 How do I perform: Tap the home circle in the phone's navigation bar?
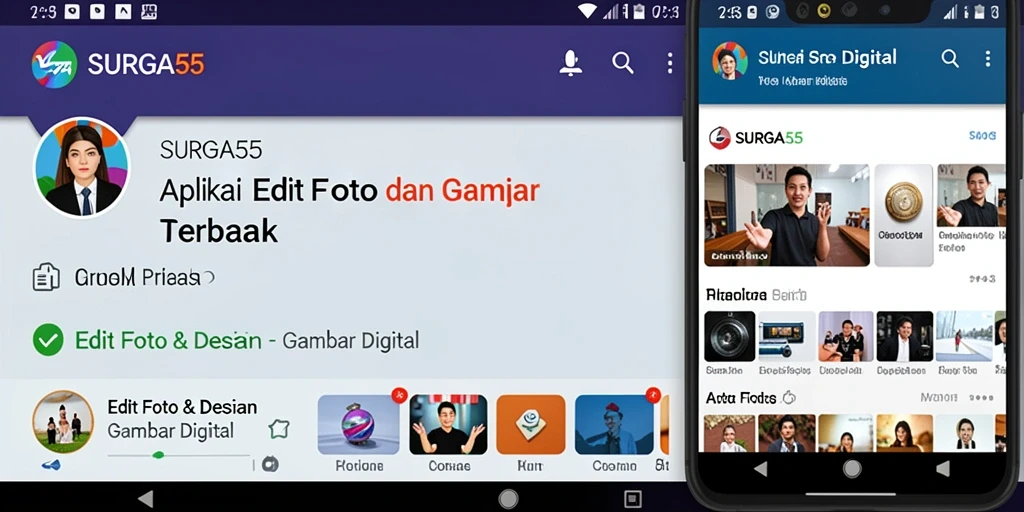(852, 468)
